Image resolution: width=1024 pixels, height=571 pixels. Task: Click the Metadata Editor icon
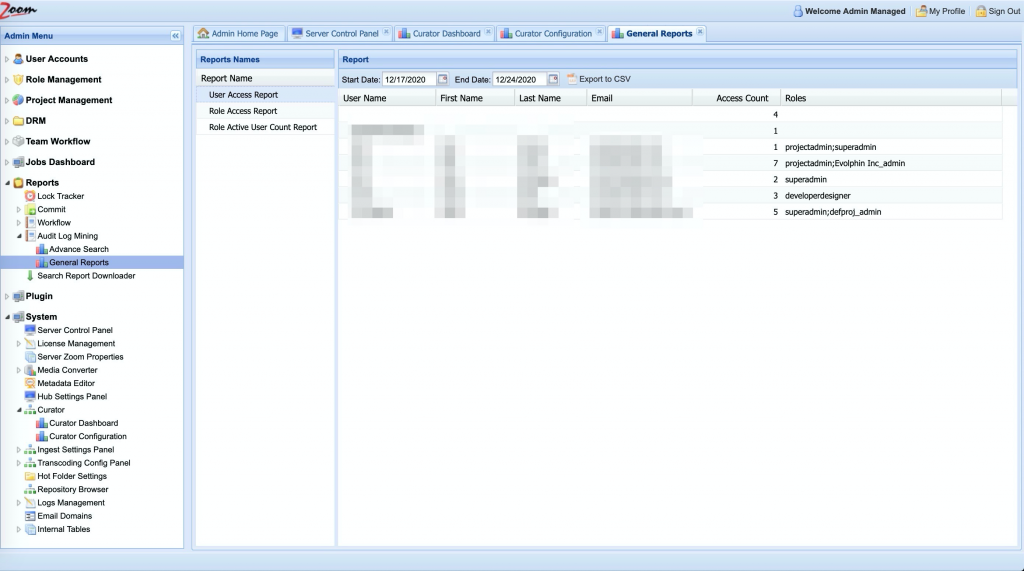(x=30, y=383)
